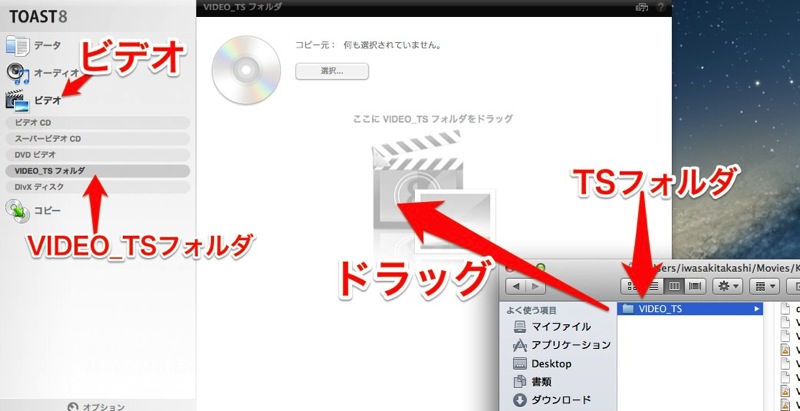The height and width of the screenshot is (411, 800).
Task: Open 書類 in Finder sidebar
Action: click(x=533, y=381)
